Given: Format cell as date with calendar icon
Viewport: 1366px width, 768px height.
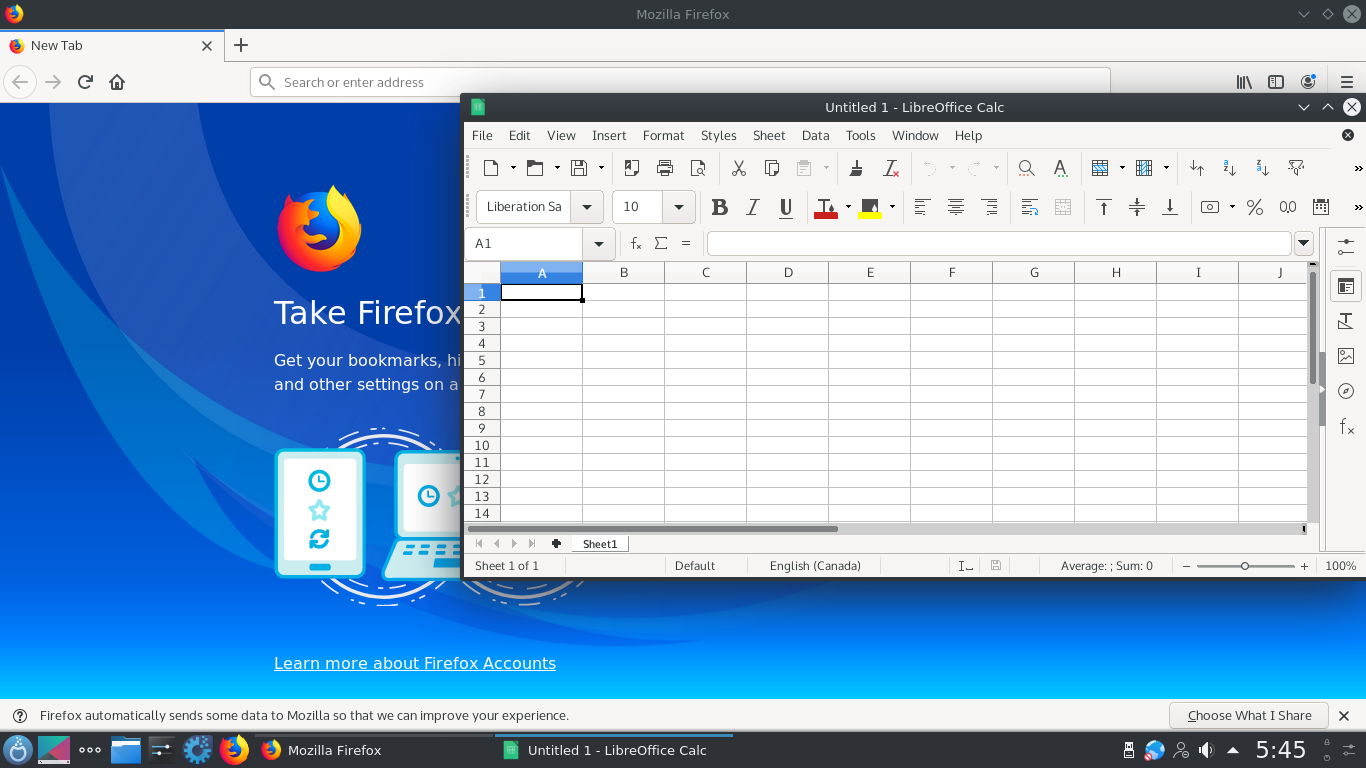Looking at the screenshot, I should tap(1321, 207).
